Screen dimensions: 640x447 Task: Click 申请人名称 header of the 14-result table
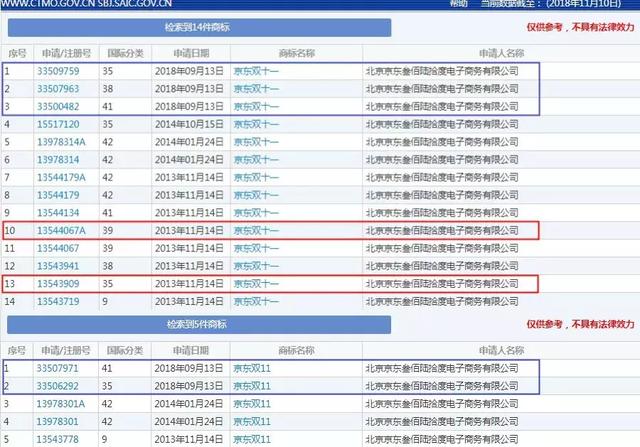(501, 53)
